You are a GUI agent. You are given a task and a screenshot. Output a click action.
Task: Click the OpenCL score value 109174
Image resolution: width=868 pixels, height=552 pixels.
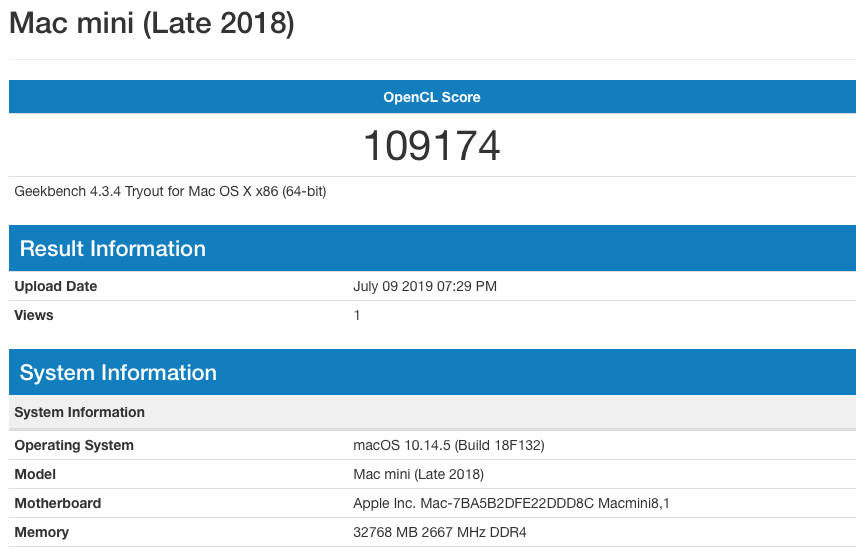(432, 146)
